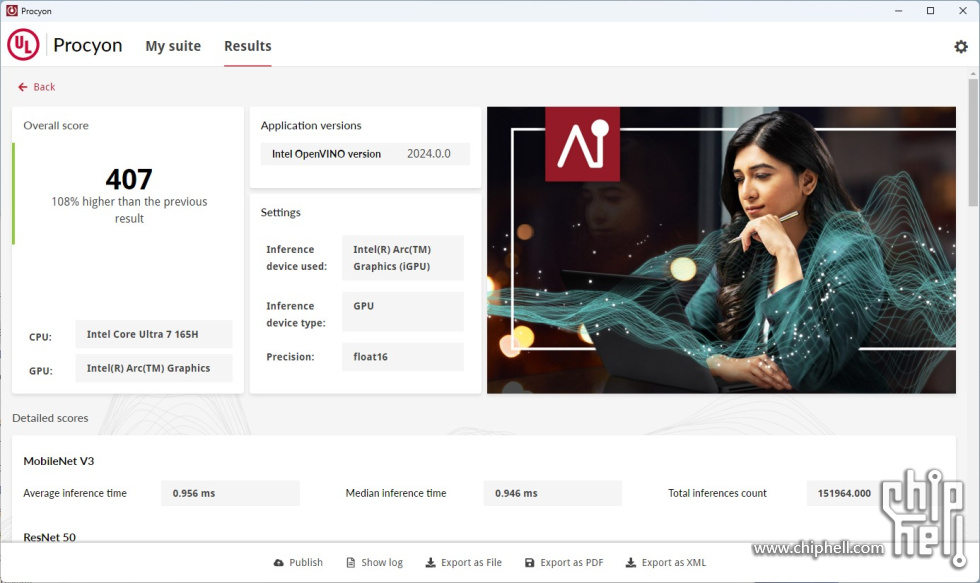Click the Median inference time label
980x583 pixels.
click(396, 493)
